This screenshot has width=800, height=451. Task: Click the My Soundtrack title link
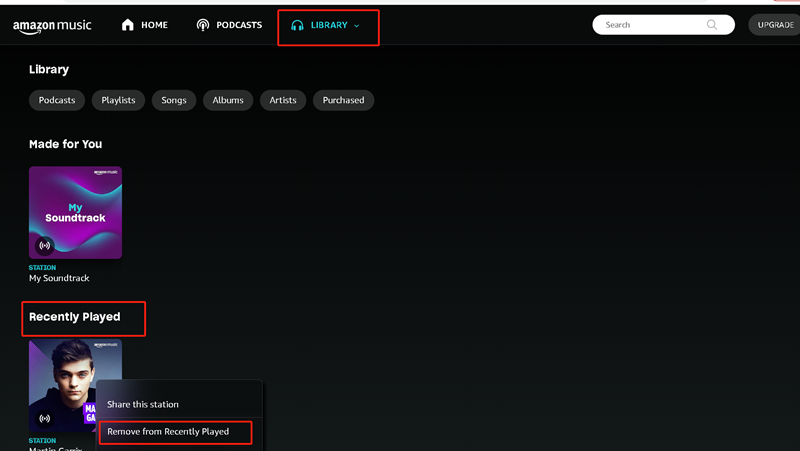59,278
